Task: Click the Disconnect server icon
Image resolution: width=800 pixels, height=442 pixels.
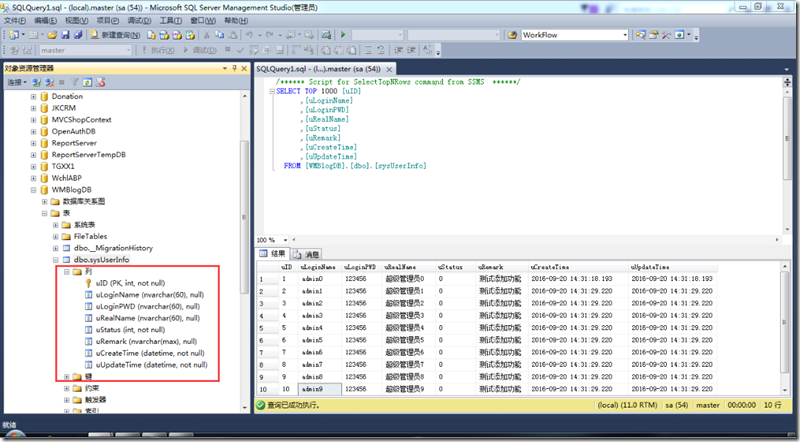Action: pyautogui.click(x=49, y=82)
